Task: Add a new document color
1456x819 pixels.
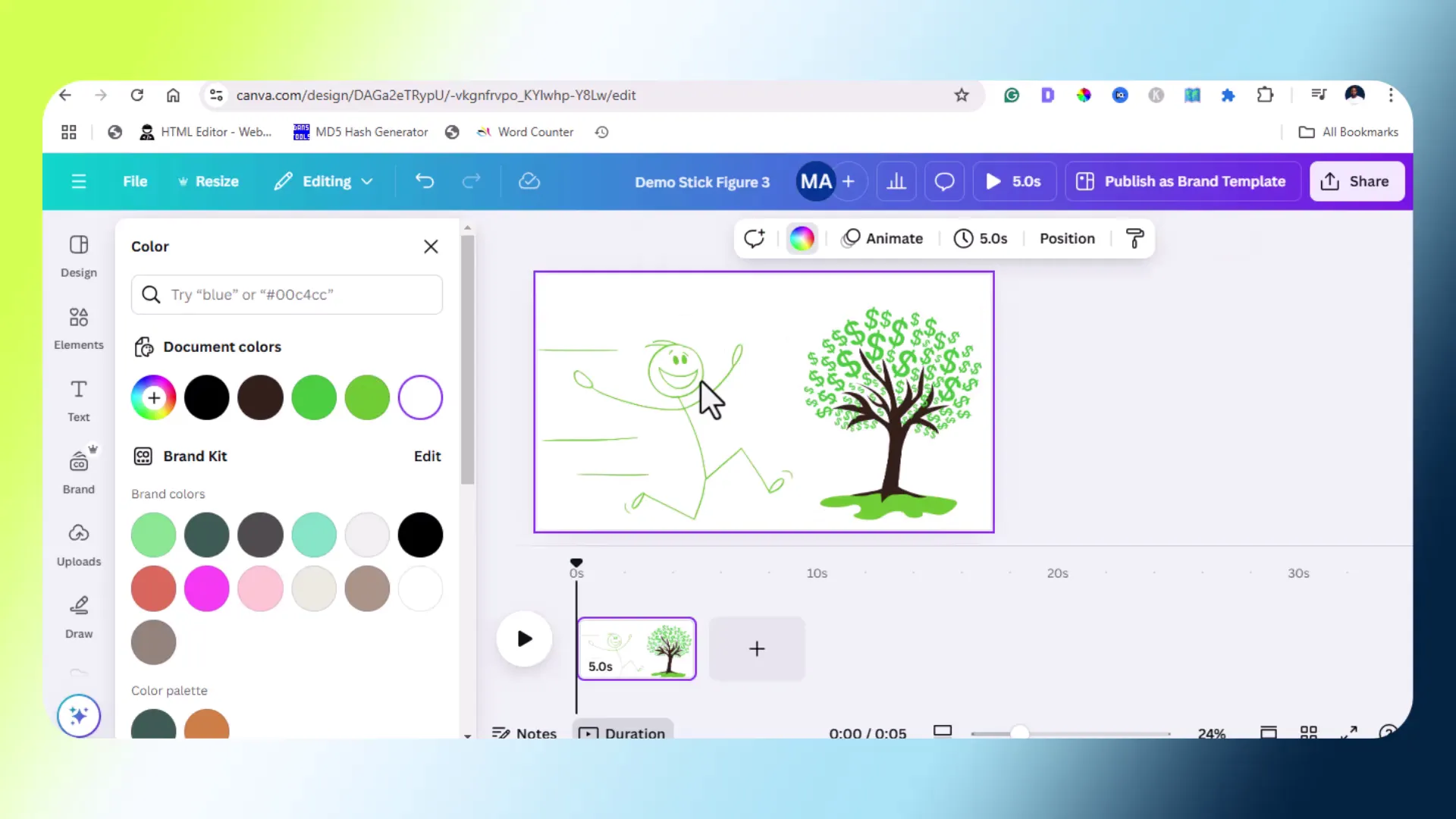Action: tap(154, 397)
